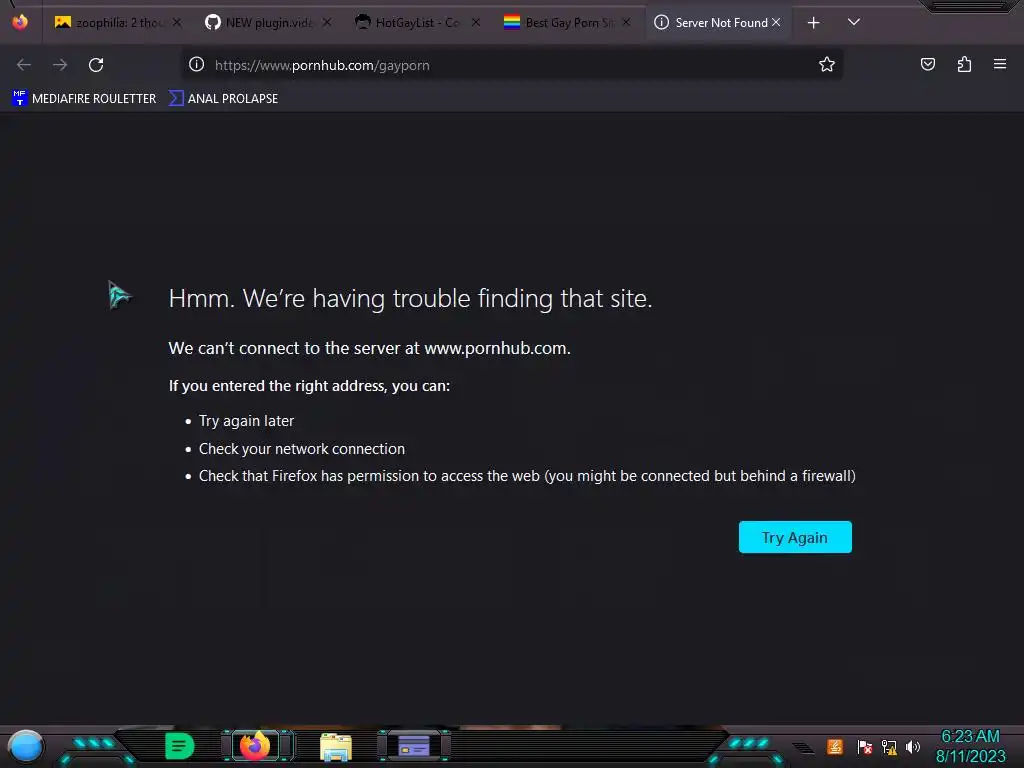Open the MEDIAFIRE ROULETTER bookmark

click(x=84, y=99)
